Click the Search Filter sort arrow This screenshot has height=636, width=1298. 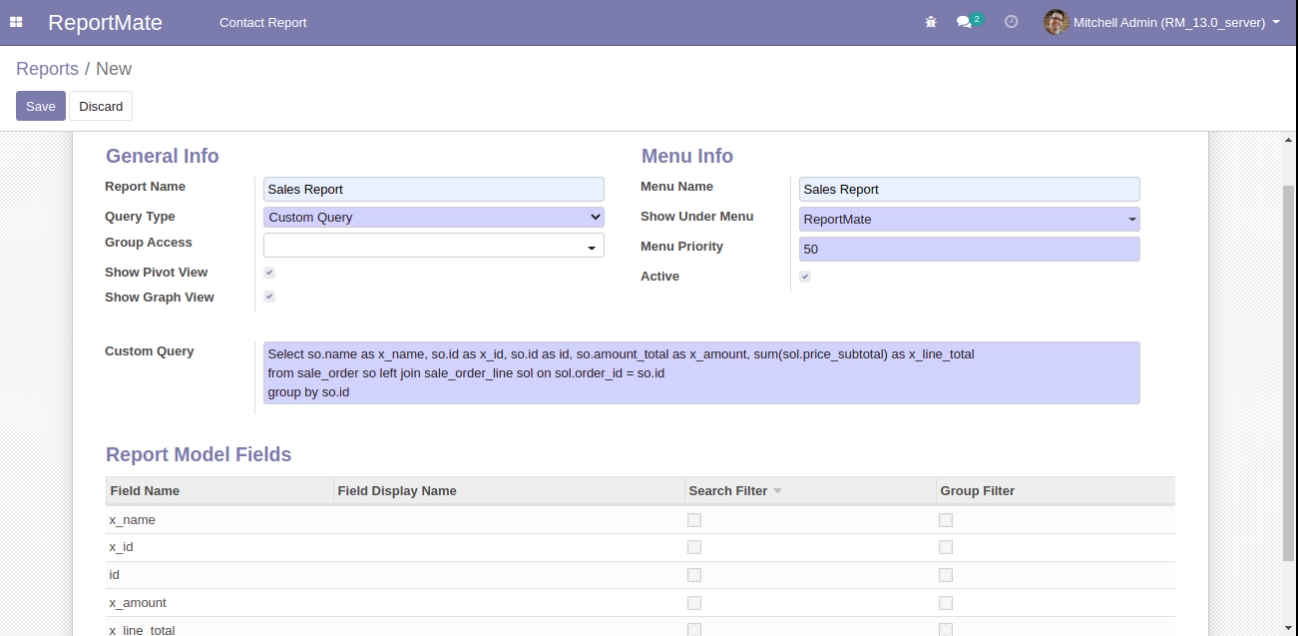tap(777, 491)
